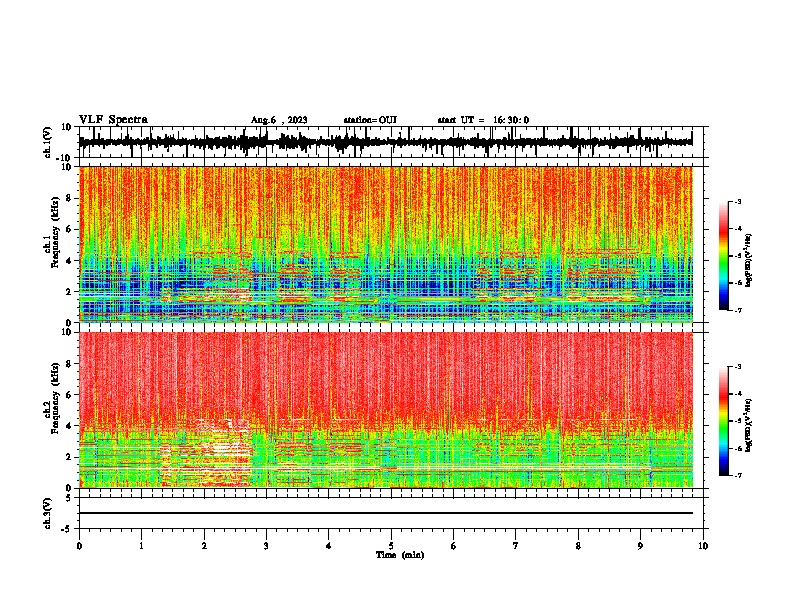This screenshot has width=792, height=612.
Task: Click the "9" tick on Time axis
Action: pyautogui.click(x=640, y=546)
